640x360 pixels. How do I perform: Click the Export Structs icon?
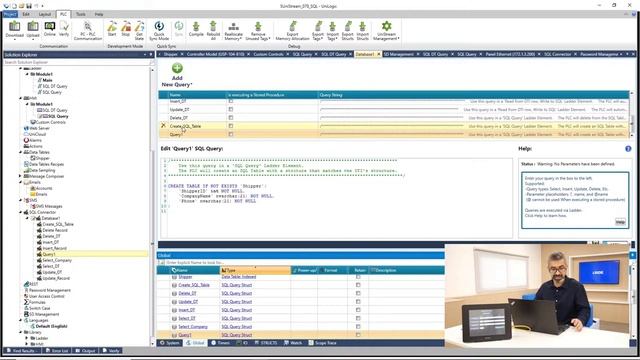348,31
